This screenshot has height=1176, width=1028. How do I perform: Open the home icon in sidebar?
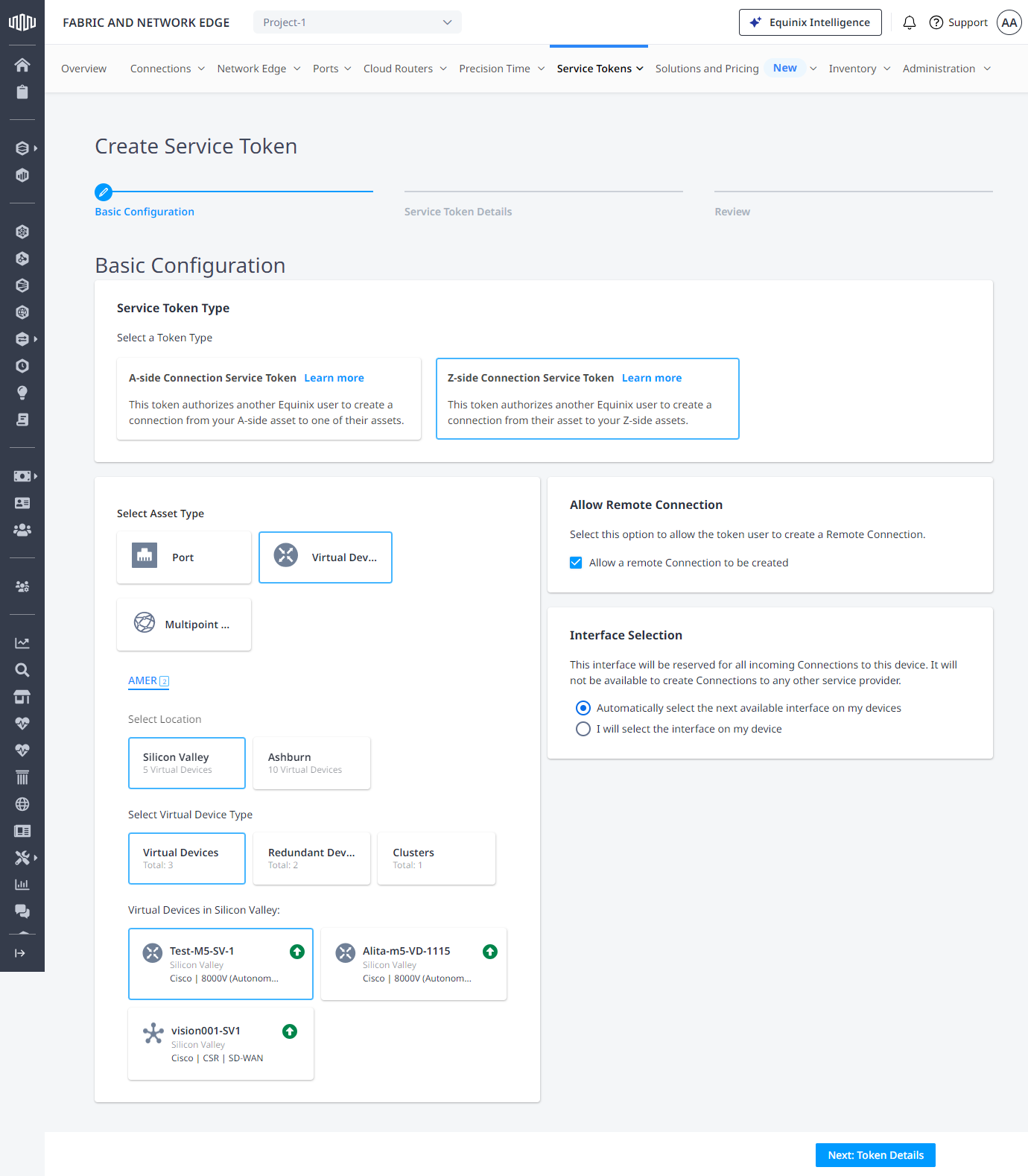pyautogui.click(x=22, y=65)
